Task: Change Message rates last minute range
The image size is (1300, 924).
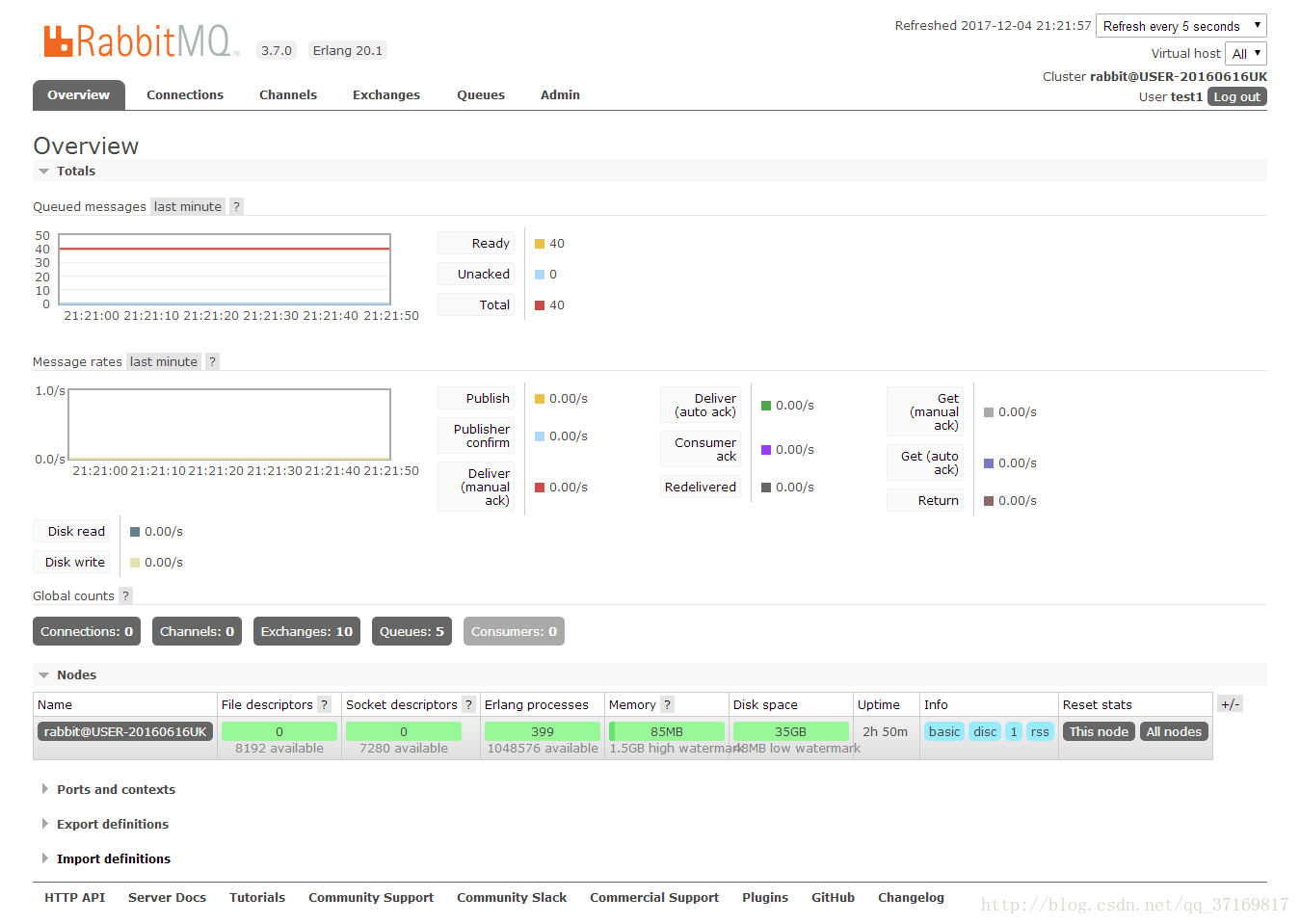Action: (164, 361)
